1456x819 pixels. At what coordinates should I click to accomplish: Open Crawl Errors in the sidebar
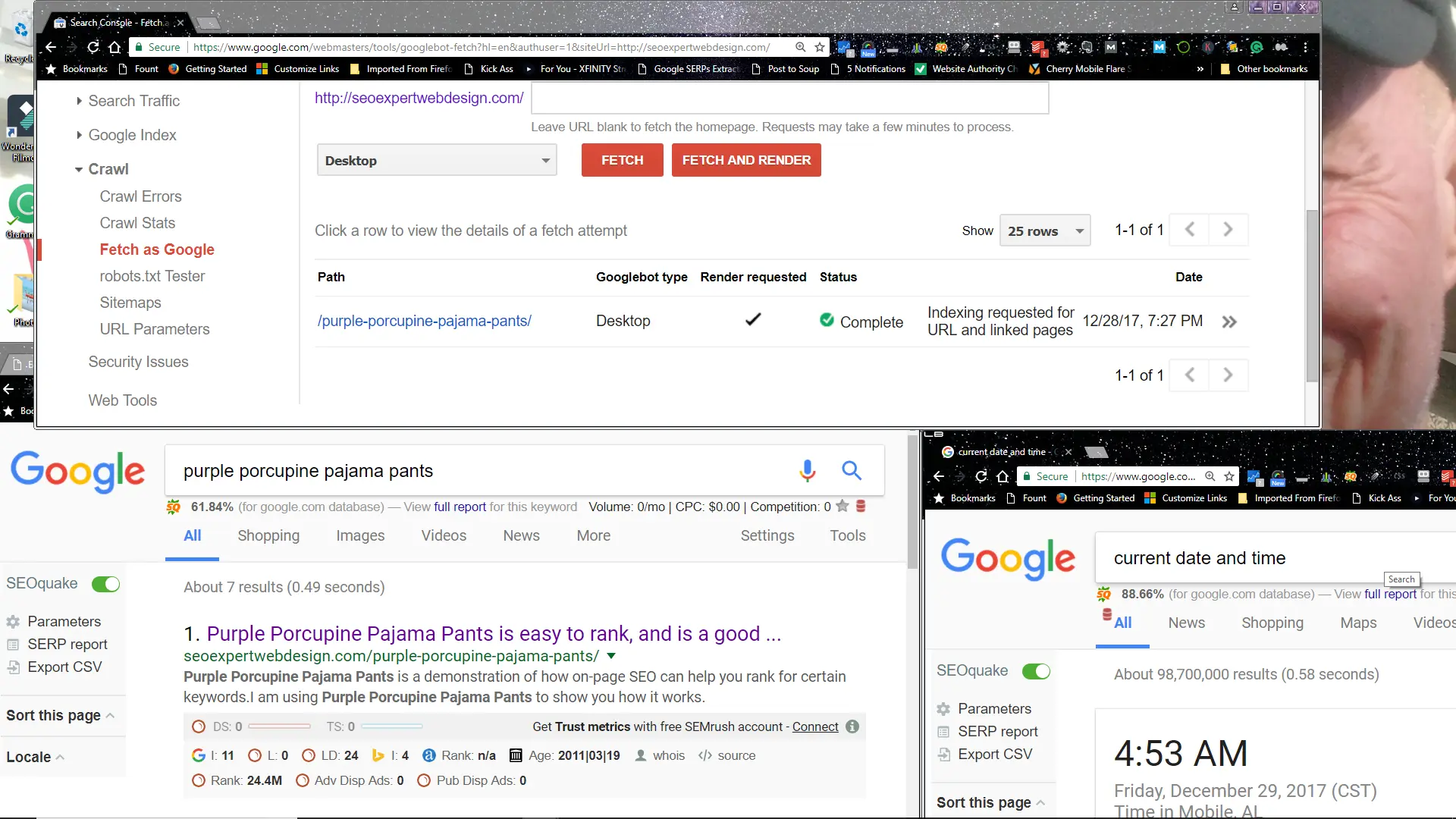(140, 196)
